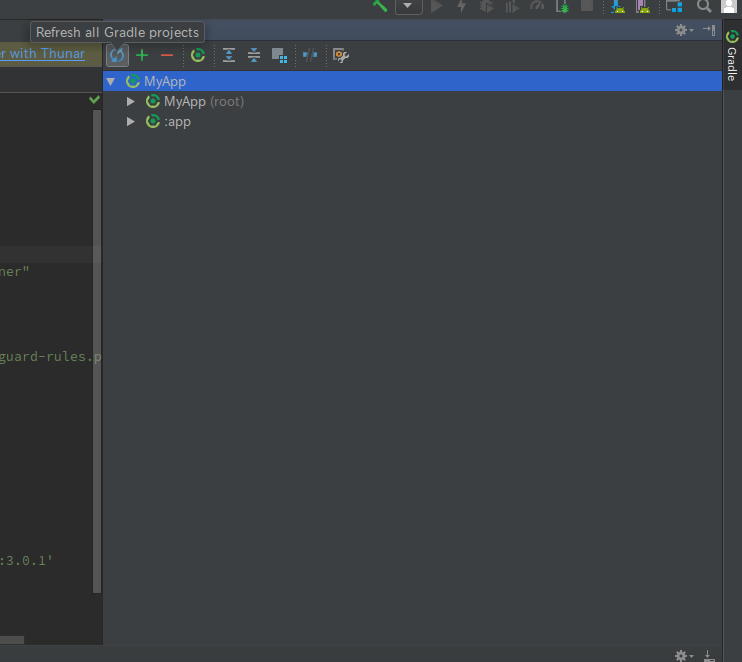Click the green hammer Make Project icon
742x662 pixels.
click(380, 6)
